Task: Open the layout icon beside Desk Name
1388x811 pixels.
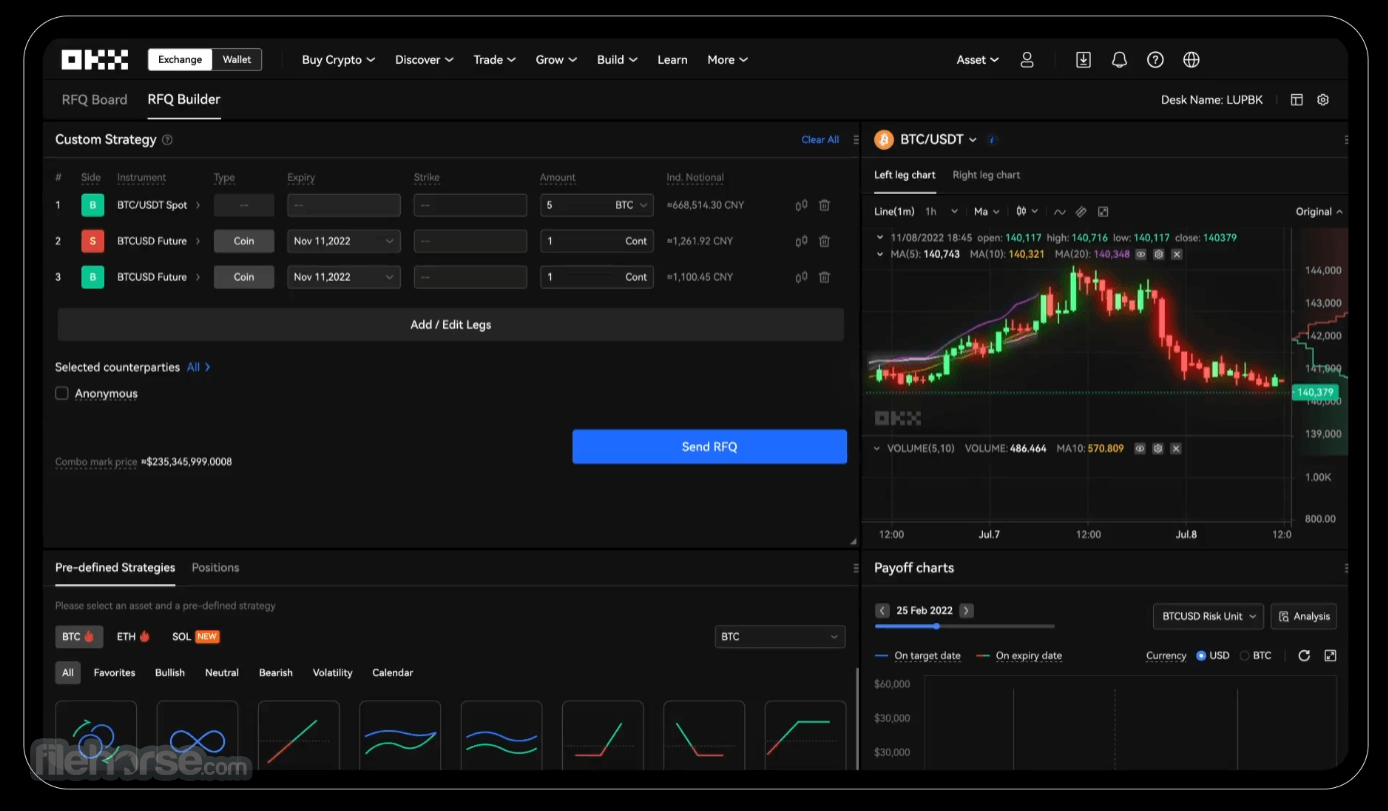Action: coord(1297,100)
